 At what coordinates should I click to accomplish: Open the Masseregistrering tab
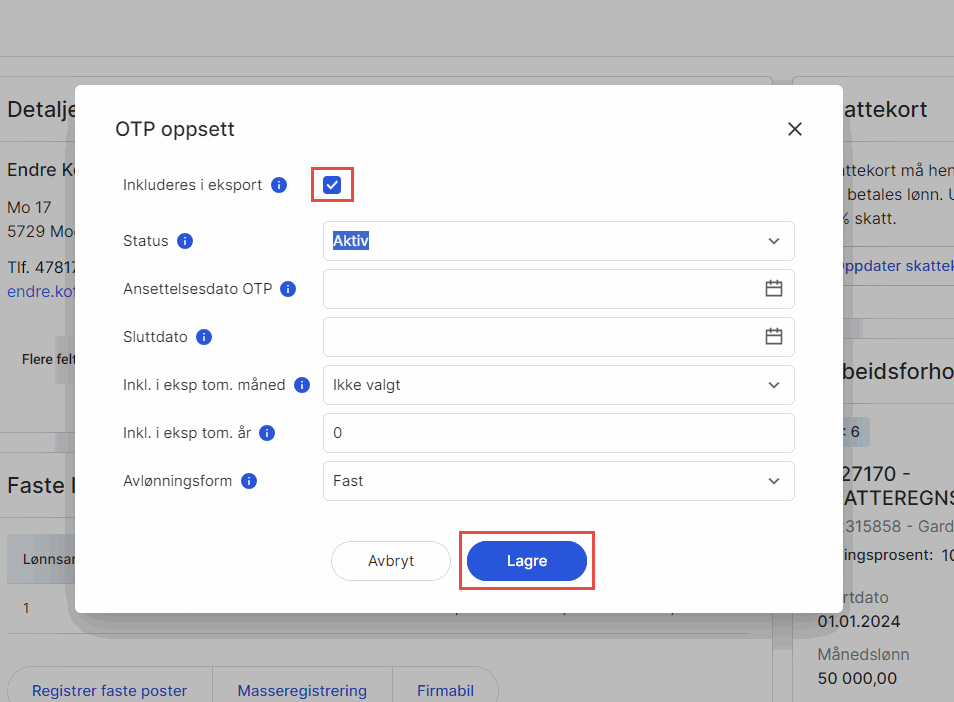pyautogui.click(x=302, y=691)
